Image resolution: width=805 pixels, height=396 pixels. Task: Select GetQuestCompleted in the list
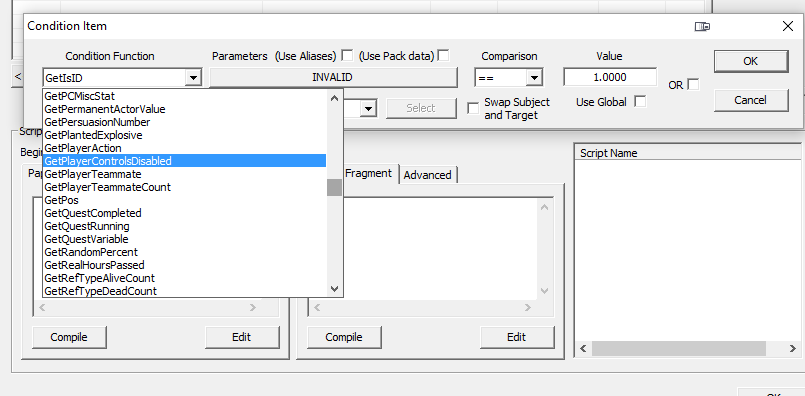point(184,213)
